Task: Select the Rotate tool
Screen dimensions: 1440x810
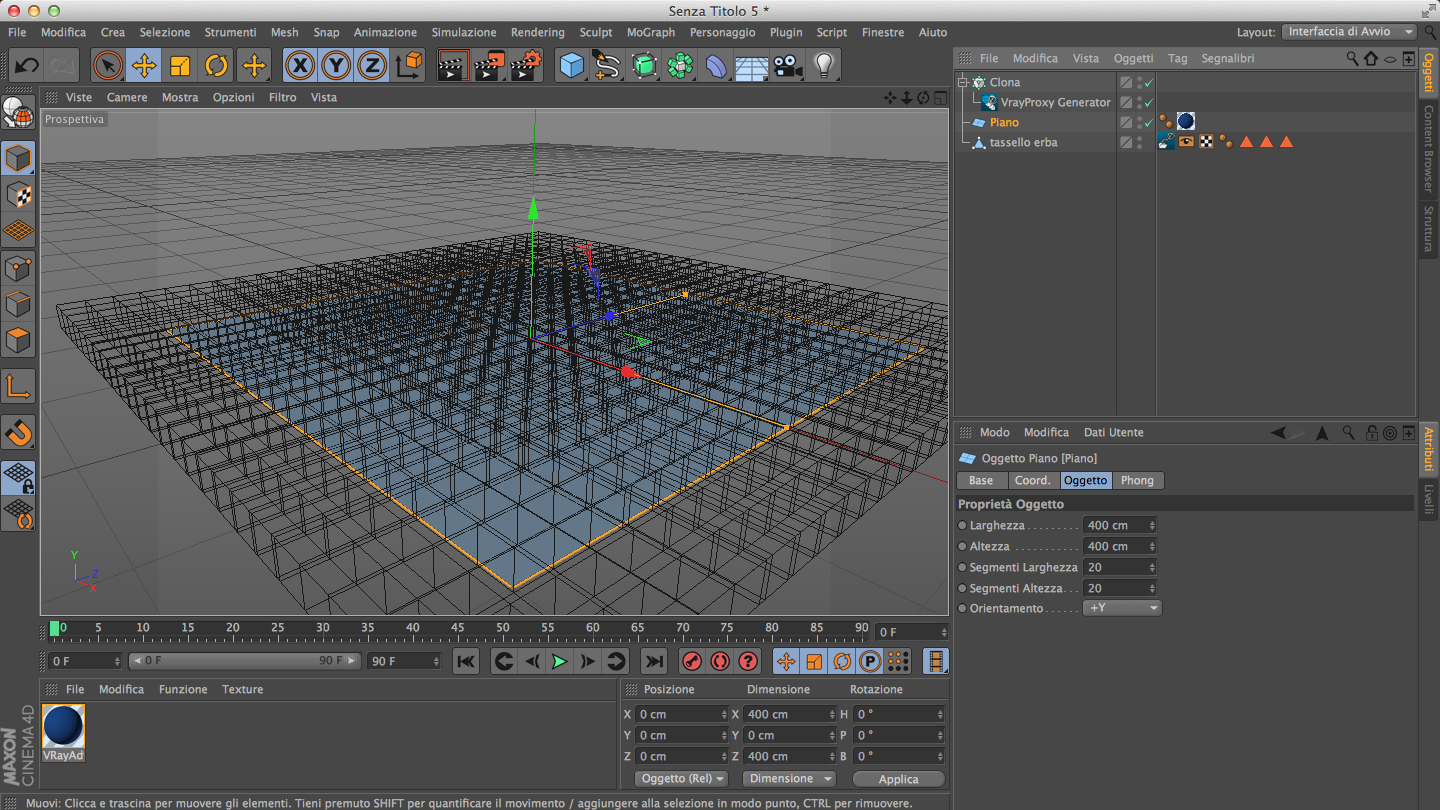Action: pos(216,66)
